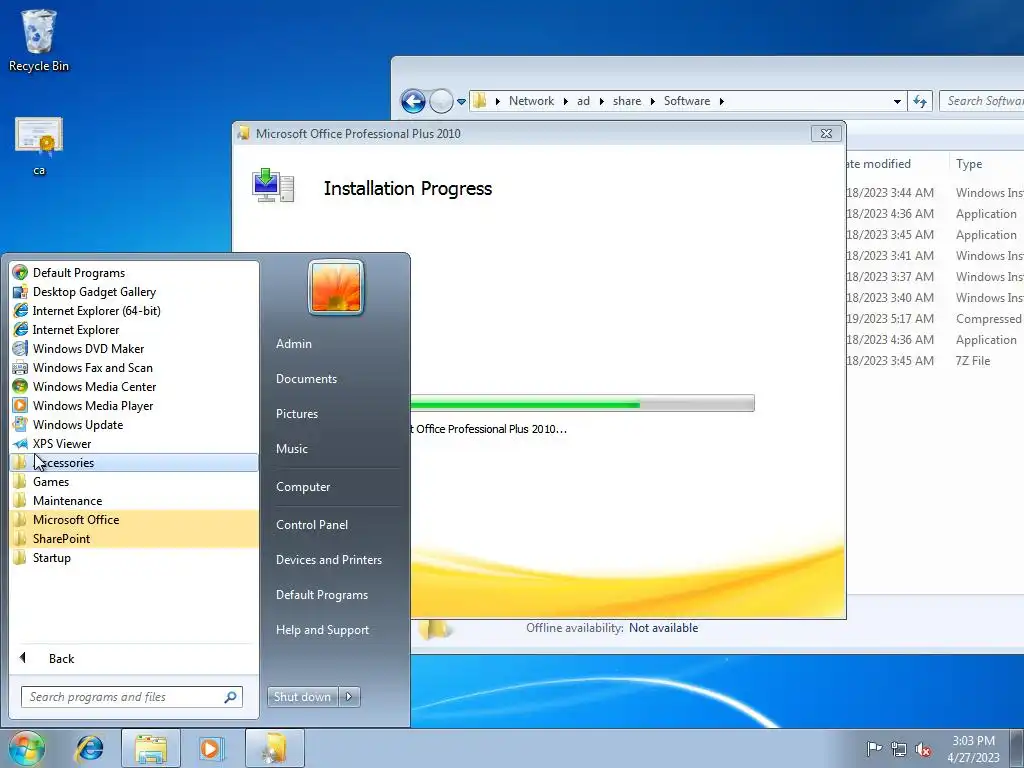Click the Action Center flag tray icon
This screenshot has width=1024, height=768.
(x=874, y=749)
